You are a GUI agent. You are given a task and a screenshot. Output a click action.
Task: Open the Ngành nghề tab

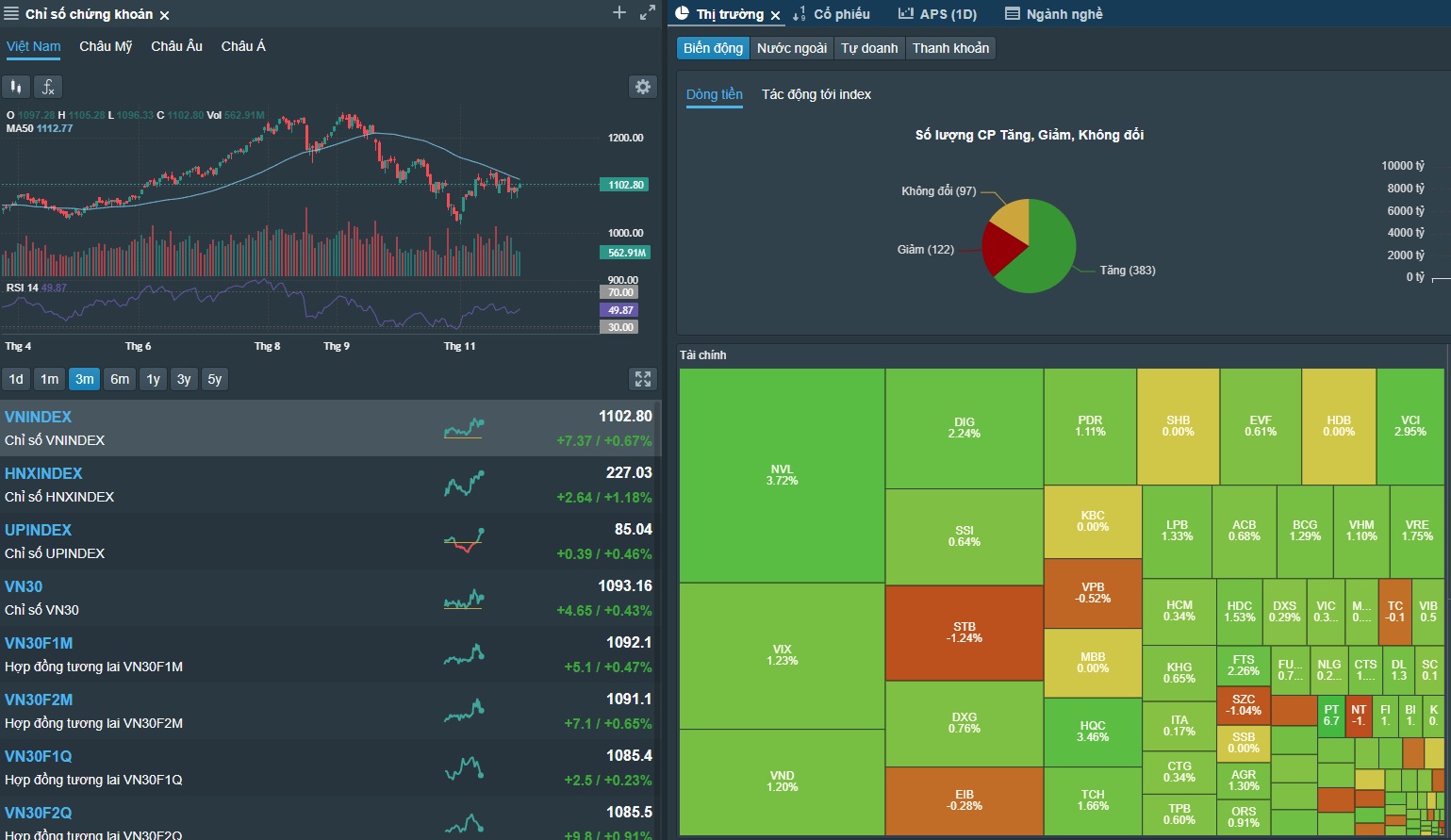[1054, 14]
